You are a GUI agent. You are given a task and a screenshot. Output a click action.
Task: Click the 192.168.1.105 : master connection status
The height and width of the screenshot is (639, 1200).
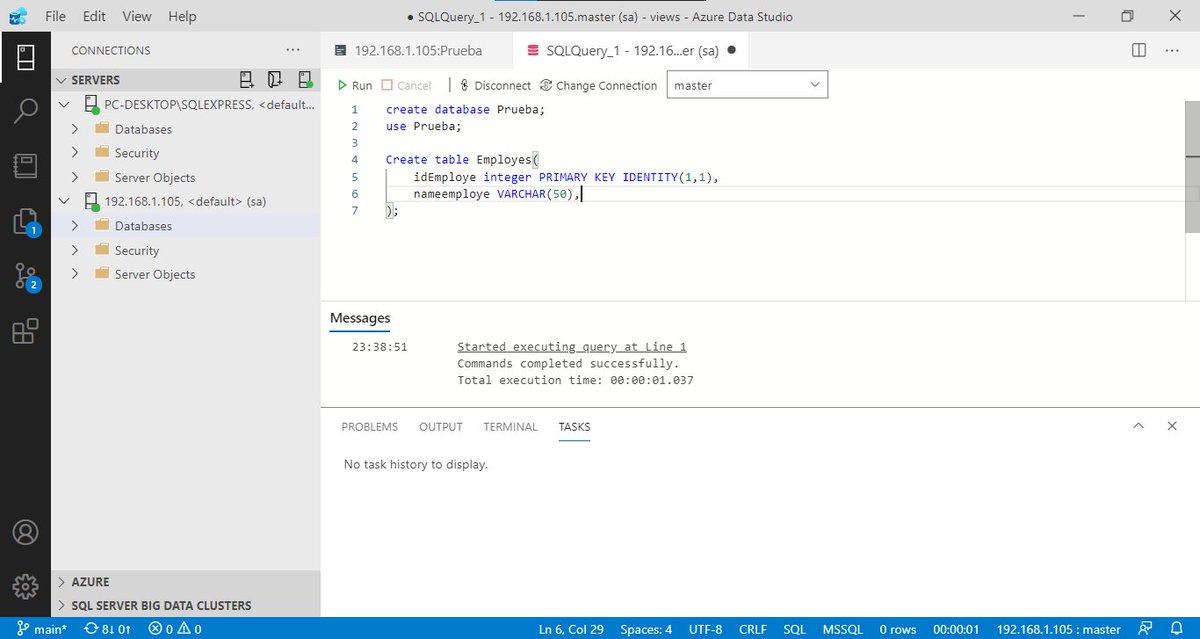1059,629
